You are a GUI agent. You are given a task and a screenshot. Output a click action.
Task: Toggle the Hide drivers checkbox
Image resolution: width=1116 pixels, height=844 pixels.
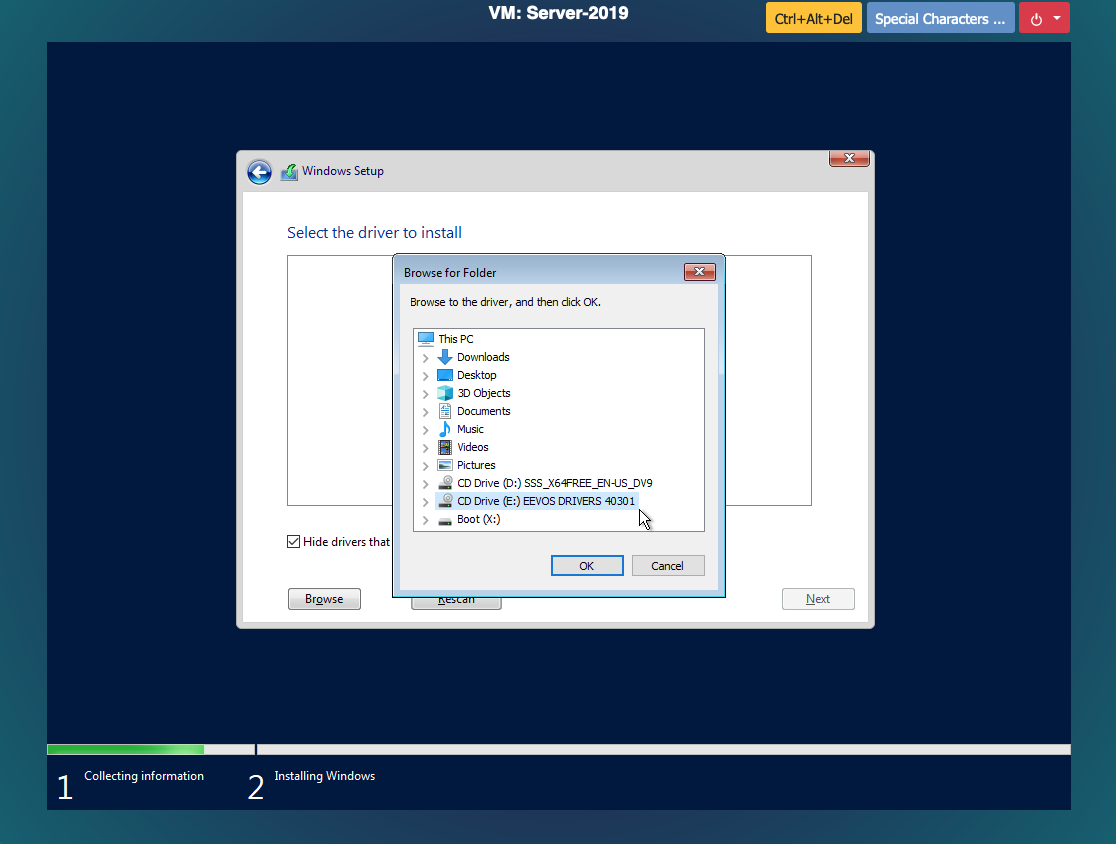click(293, 542)
